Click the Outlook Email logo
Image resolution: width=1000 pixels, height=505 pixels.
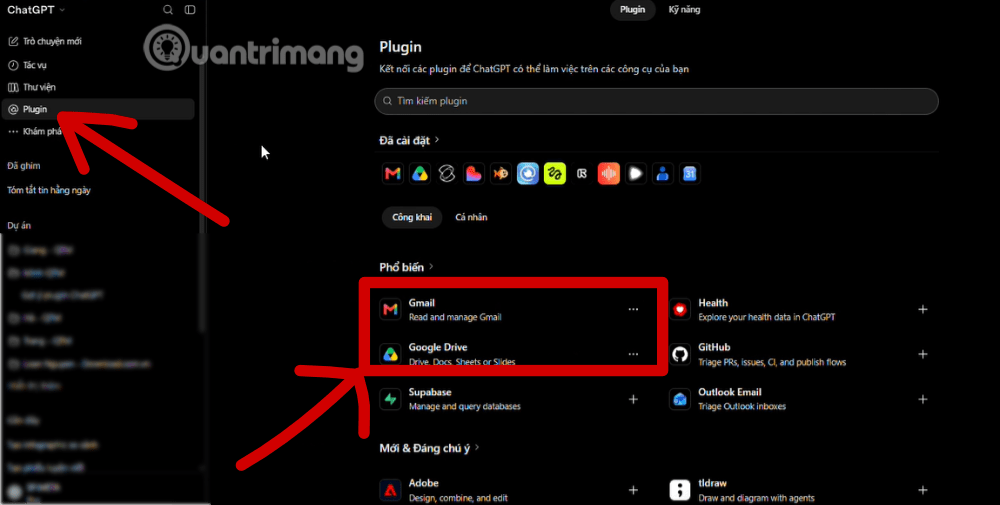(x=680, y=399)
